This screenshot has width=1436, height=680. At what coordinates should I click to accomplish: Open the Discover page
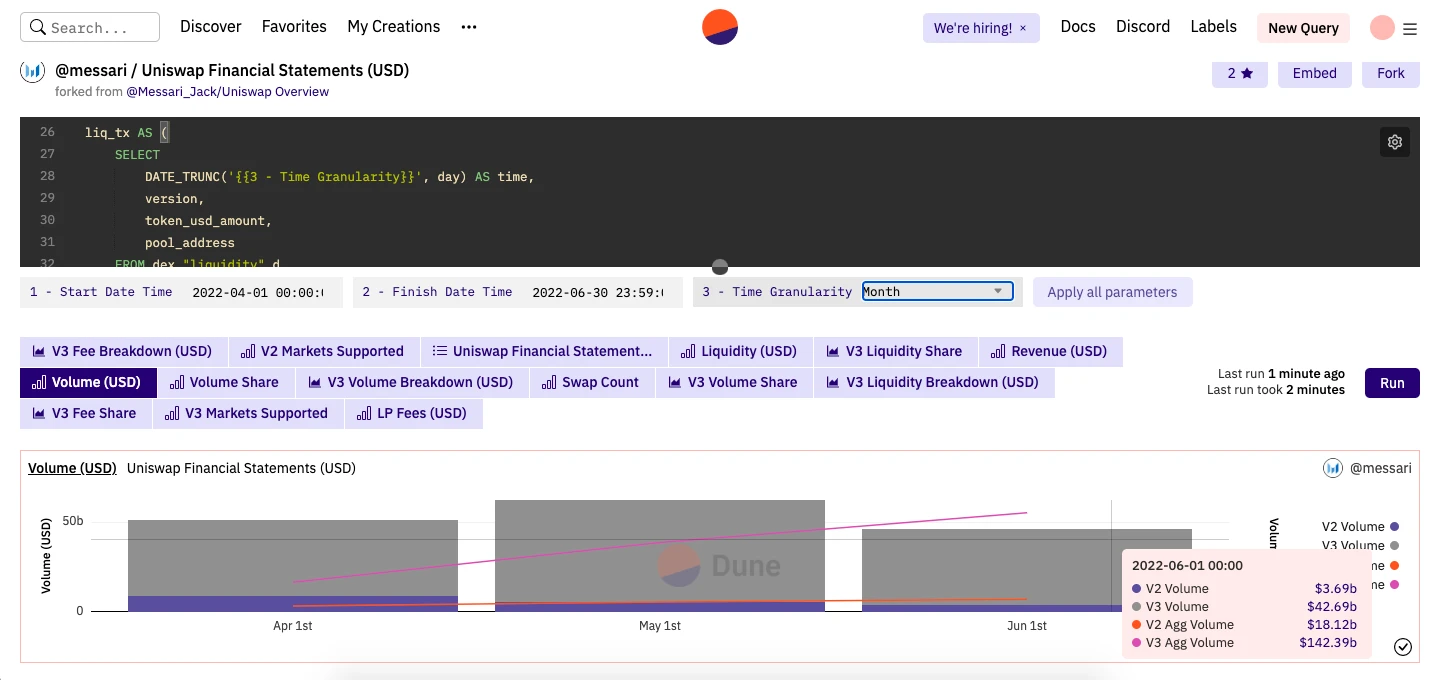click(x=211, y=27)
